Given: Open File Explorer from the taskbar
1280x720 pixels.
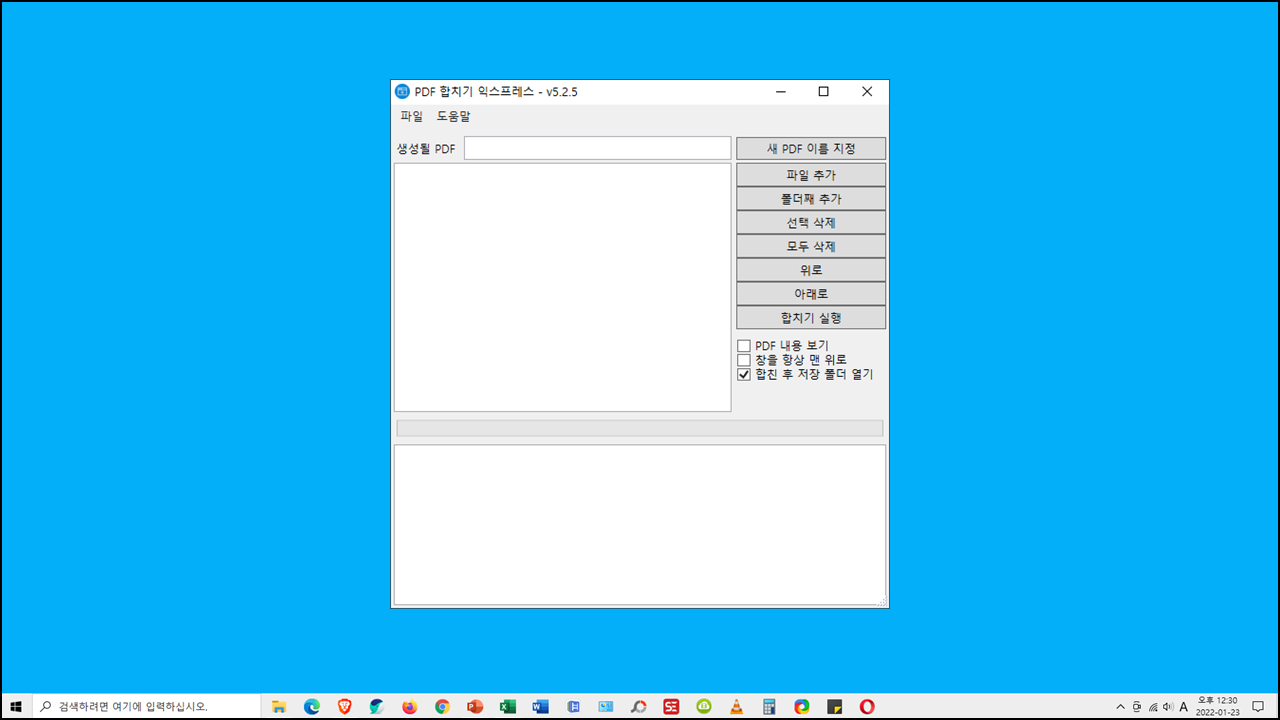Looking at the screenshot, I should pyautogui.click(x=279, y=707).
